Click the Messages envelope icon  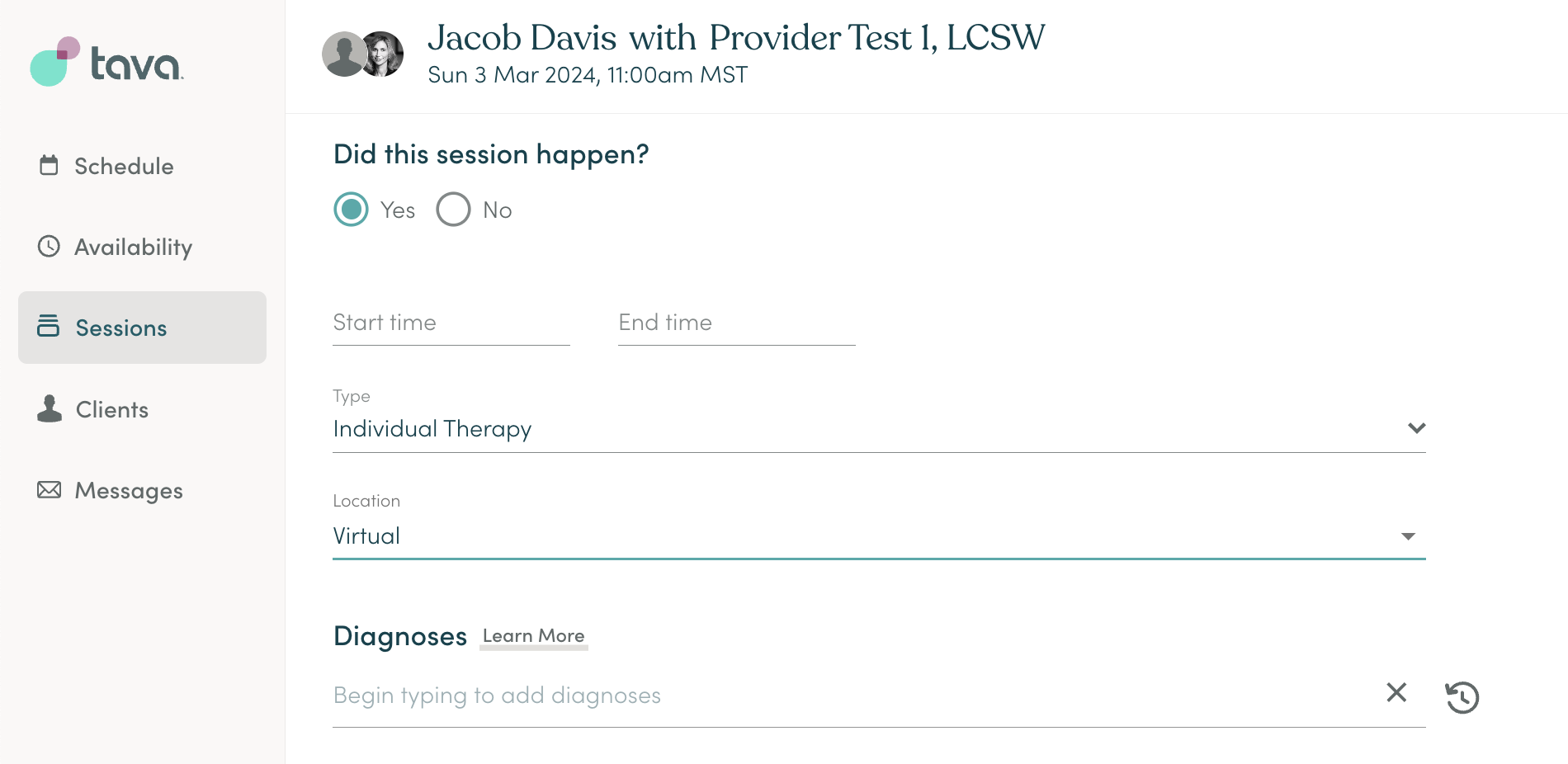click(49, 490)
